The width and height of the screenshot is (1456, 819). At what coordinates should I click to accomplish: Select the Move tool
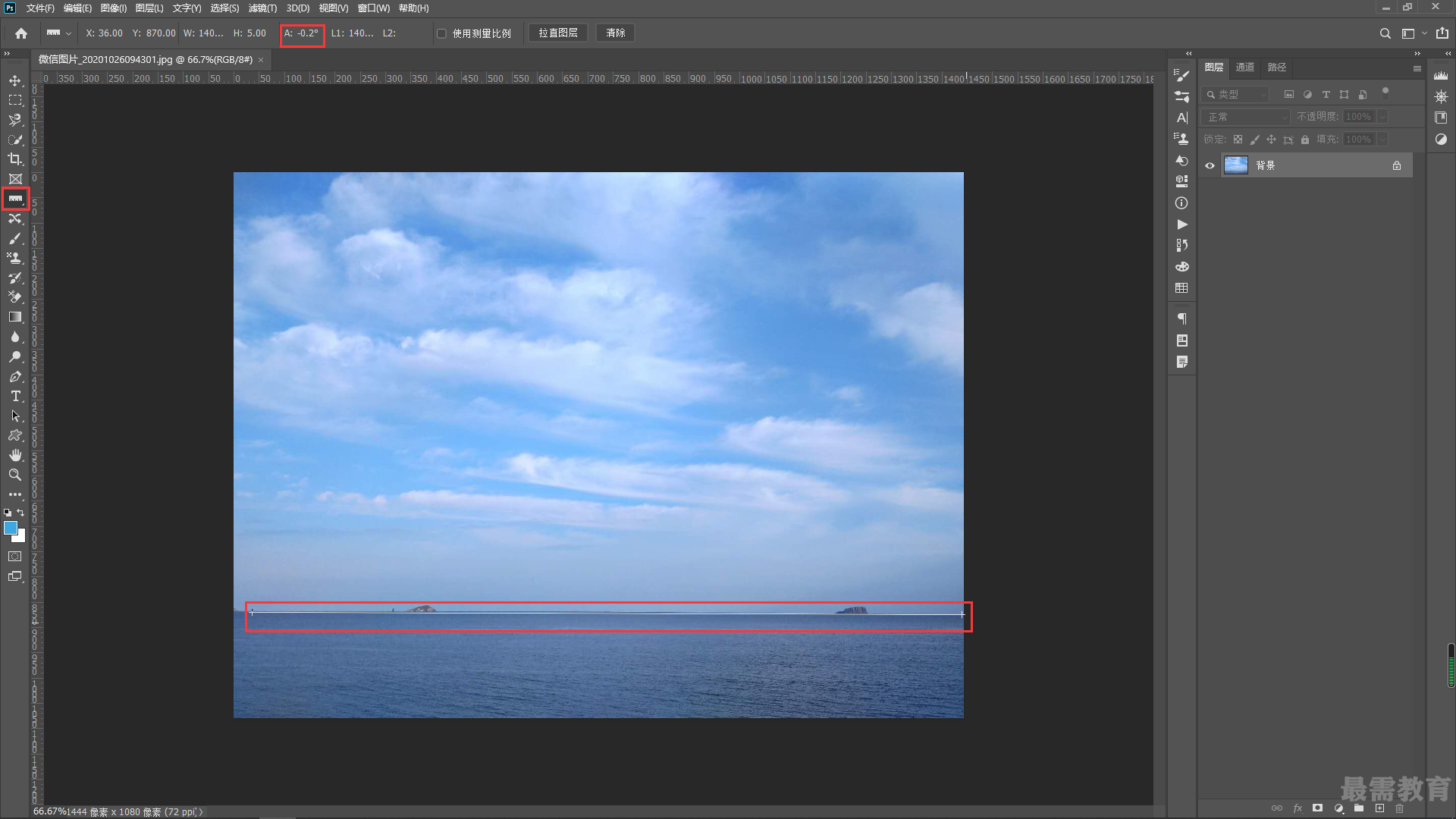point(15,80)
